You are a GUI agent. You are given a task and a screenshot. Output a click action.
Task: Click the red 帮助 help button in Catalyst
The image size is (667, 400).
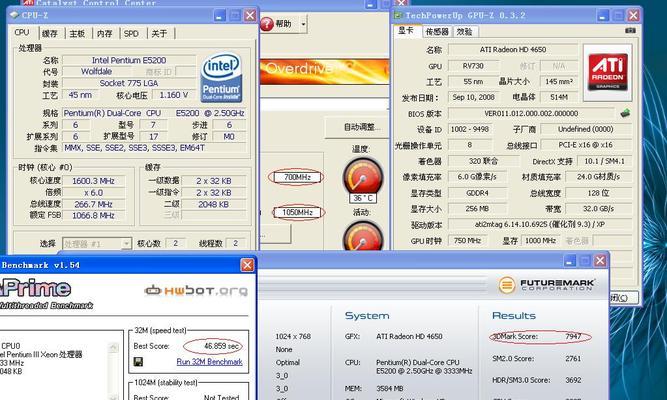click(276, 24)
